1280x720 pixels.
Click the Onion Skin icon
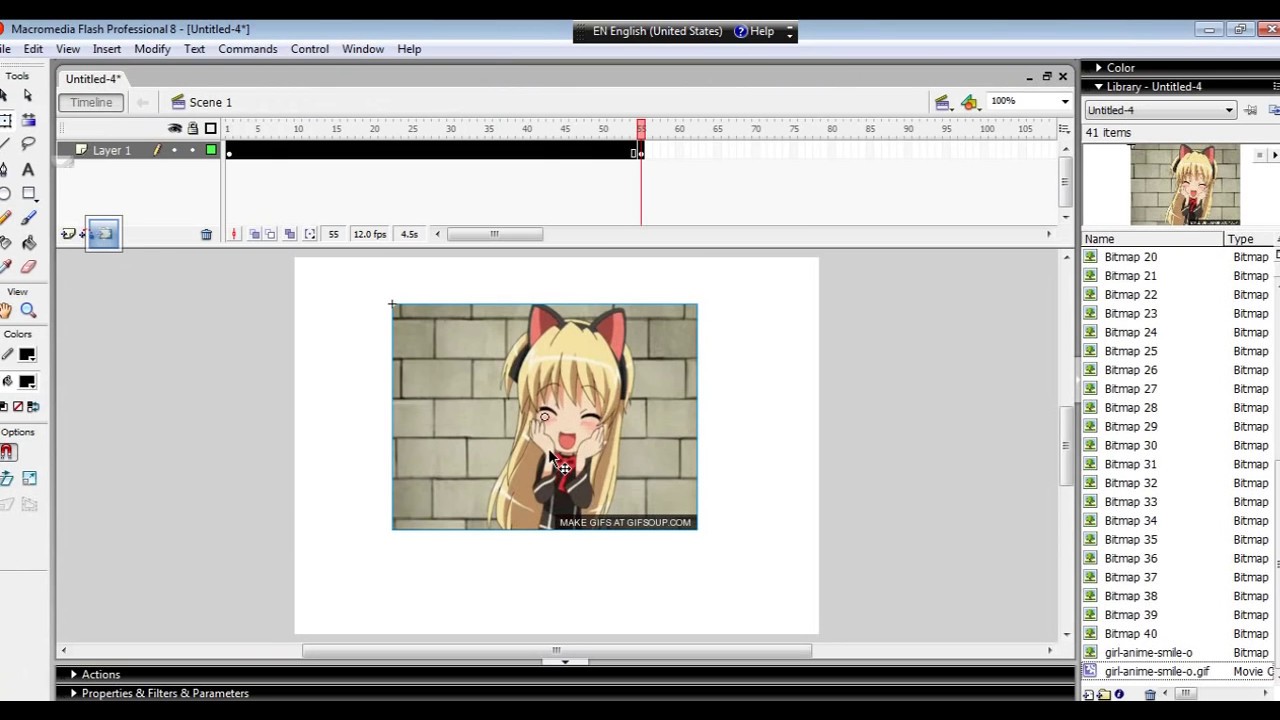[254, 234]
